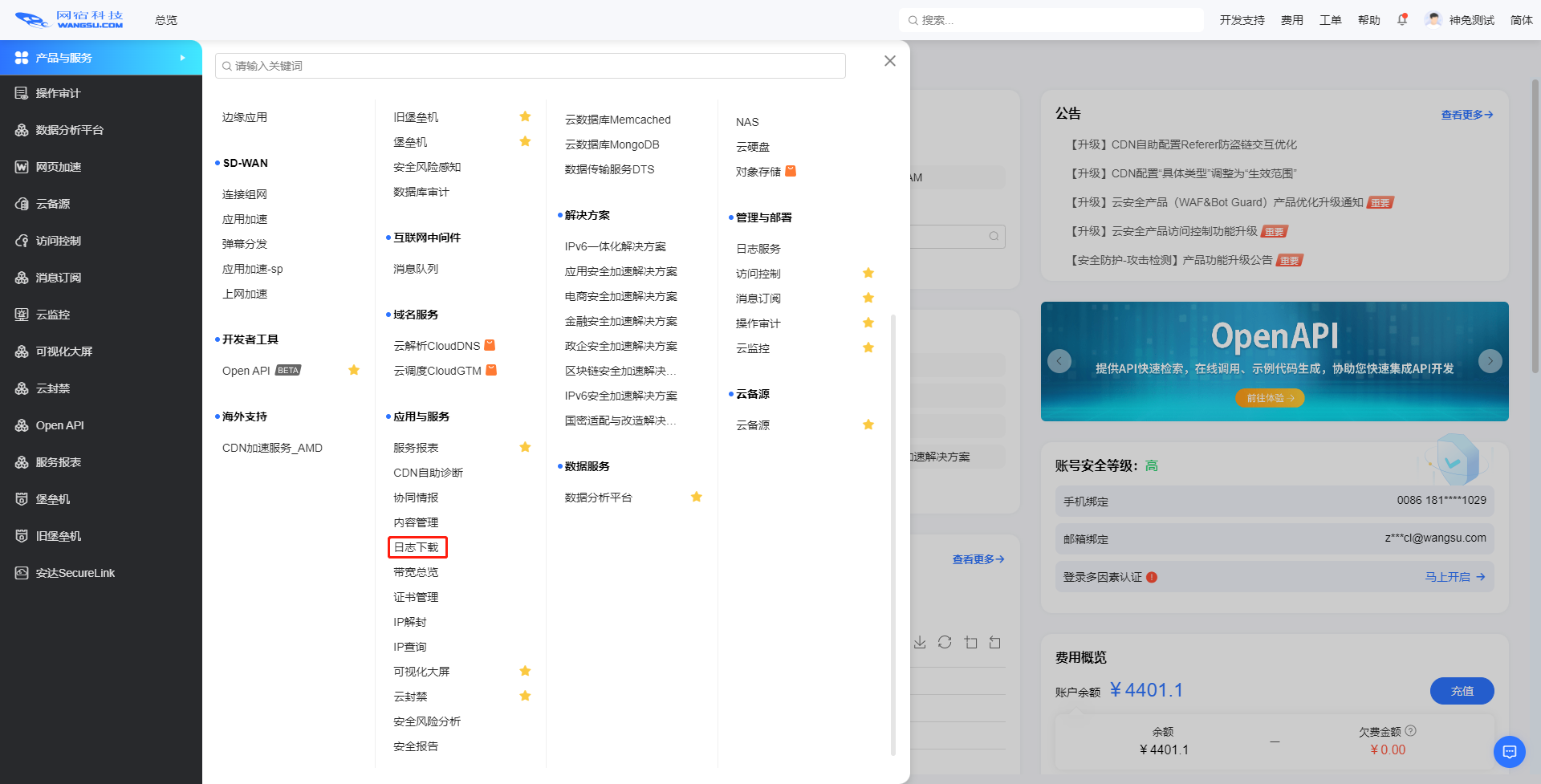Toggle favorite star for Open API
1541x784 pixels.
(354, 370)
